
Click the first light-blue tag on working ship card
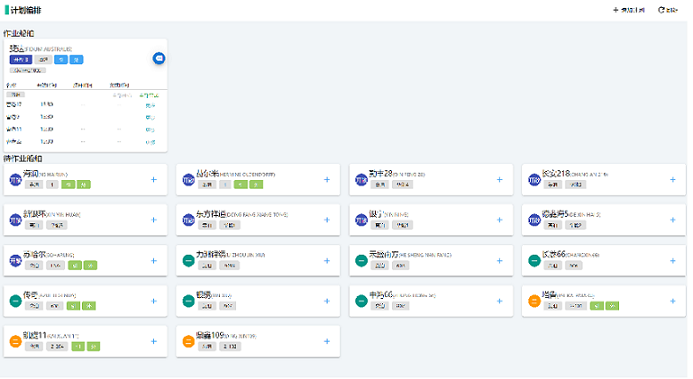coord(61,60)
